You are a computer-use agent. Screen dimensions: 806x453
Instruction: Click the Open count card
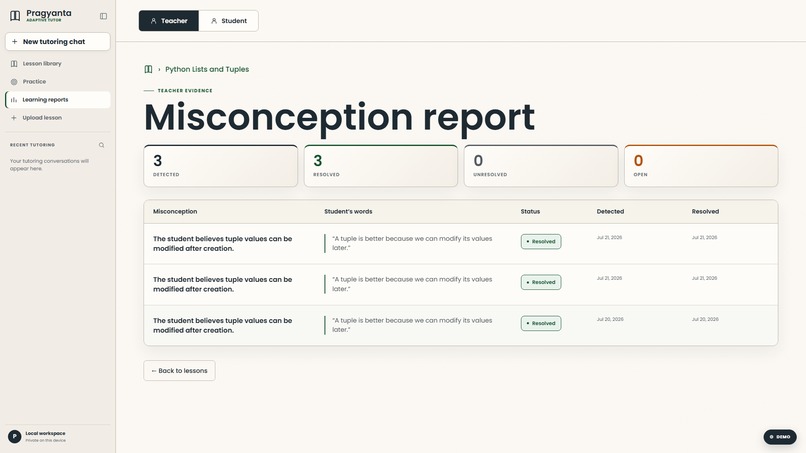click(x=701, y=166)
